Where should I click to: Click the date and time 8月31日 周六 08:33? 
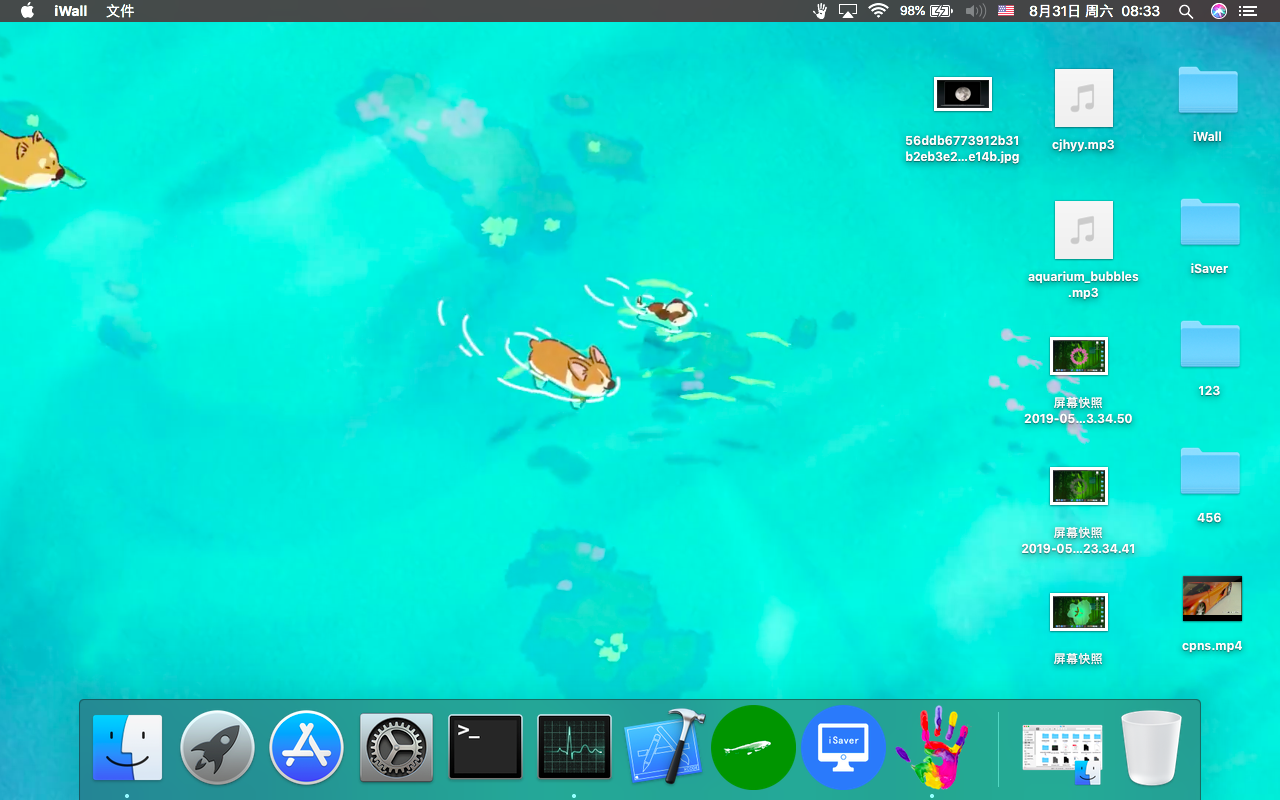tap(1094, 11)
